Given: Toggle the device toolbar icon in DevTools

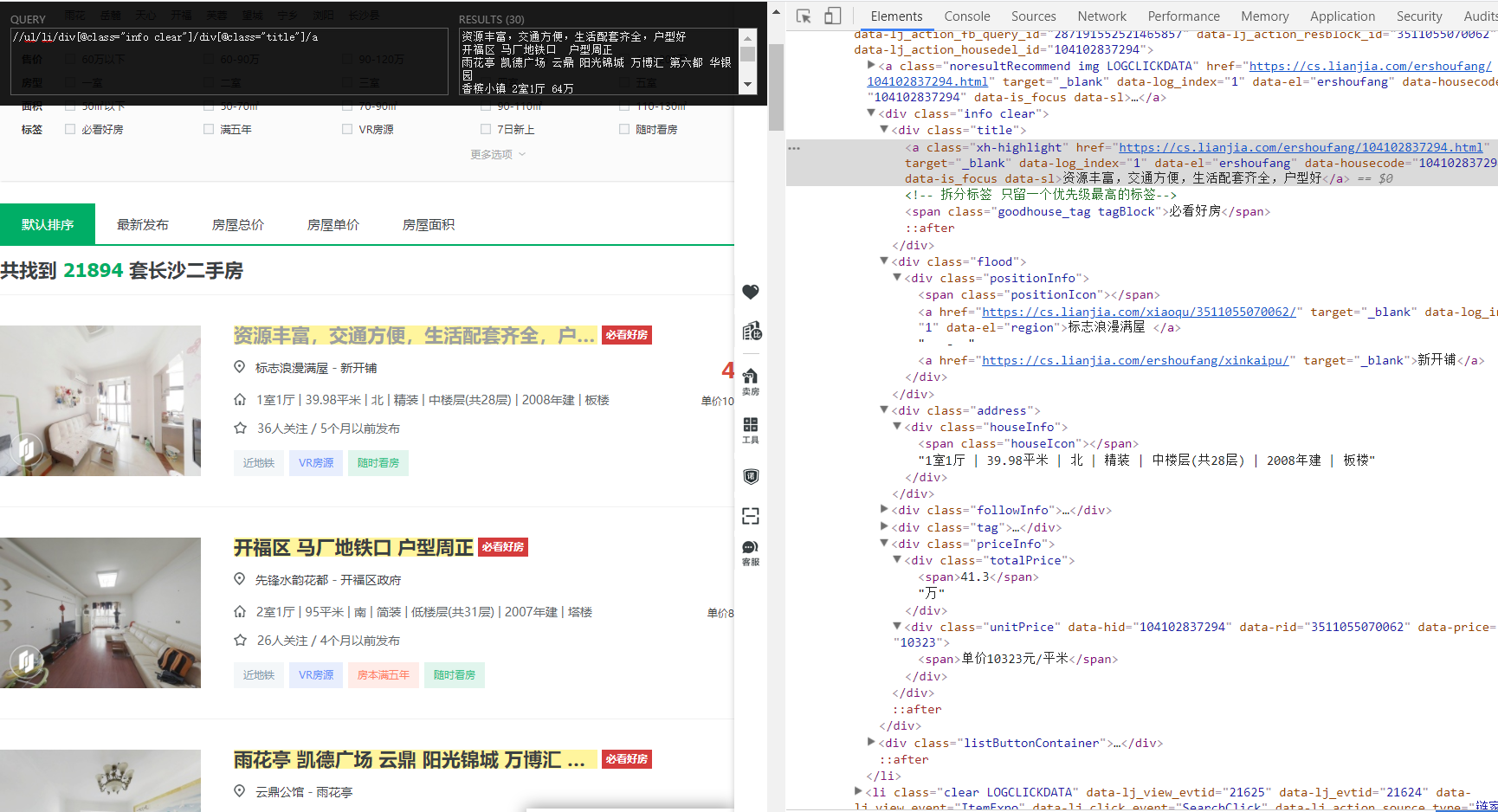Looking at the screenshot, I should pos(832,16).
